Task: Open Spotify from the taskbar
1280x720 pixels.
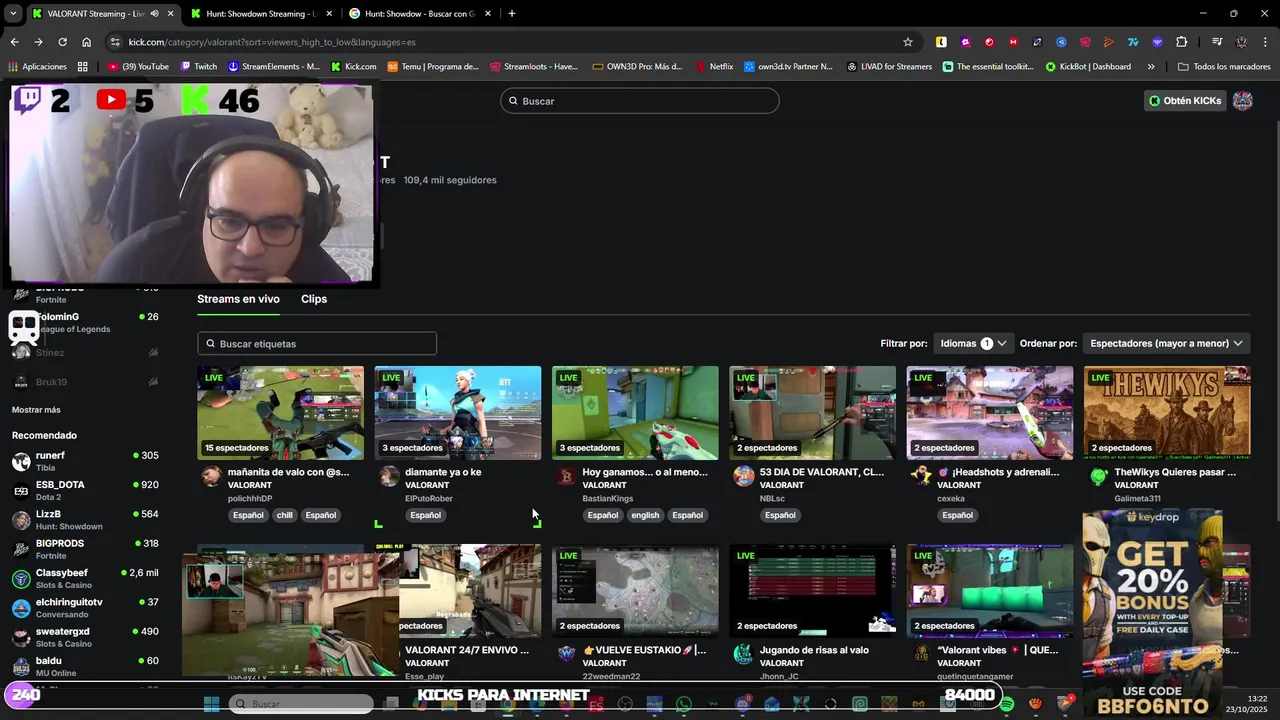Action: coord(1007,704)
